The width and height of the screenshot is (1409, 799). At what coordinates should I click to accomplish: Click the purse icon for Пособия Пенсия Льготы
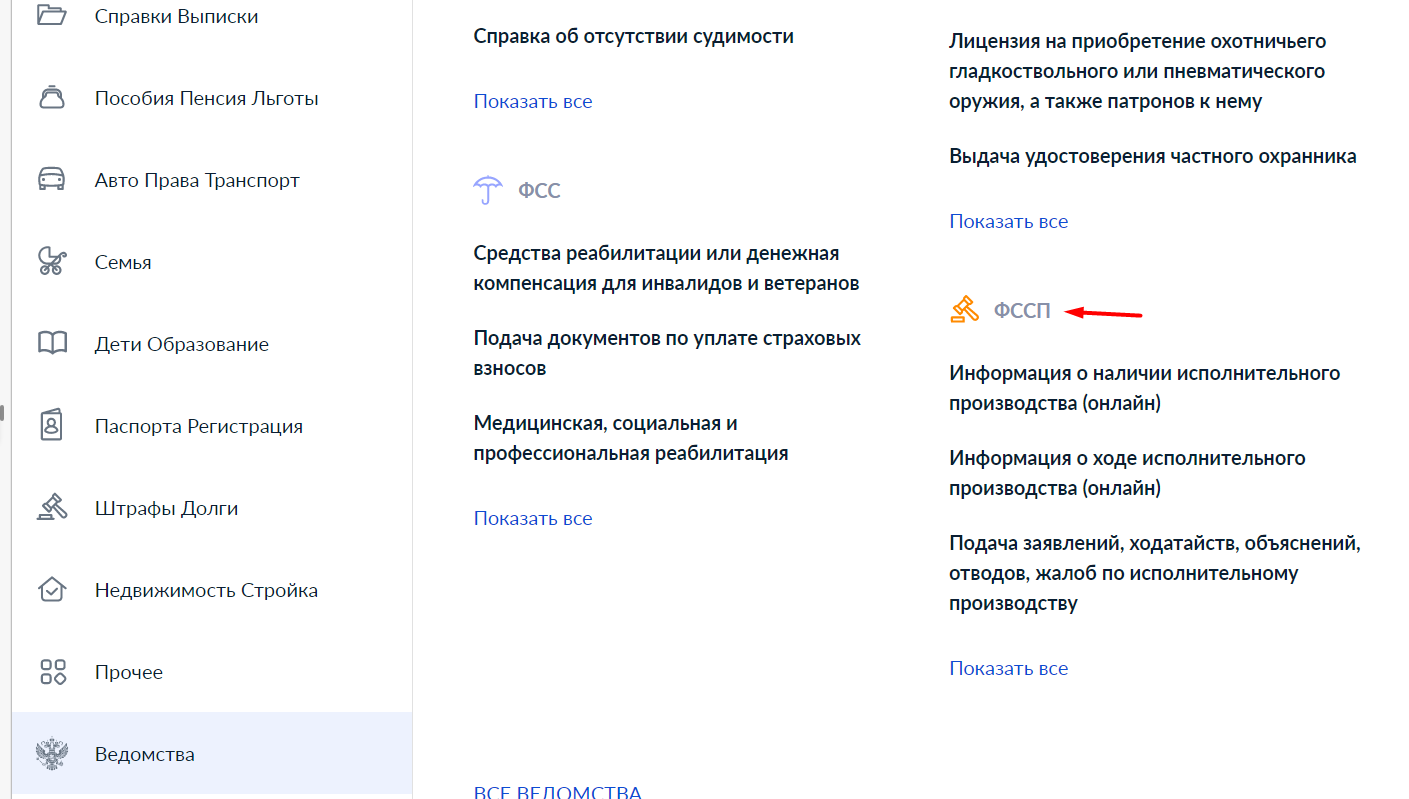tap(51, 98)
